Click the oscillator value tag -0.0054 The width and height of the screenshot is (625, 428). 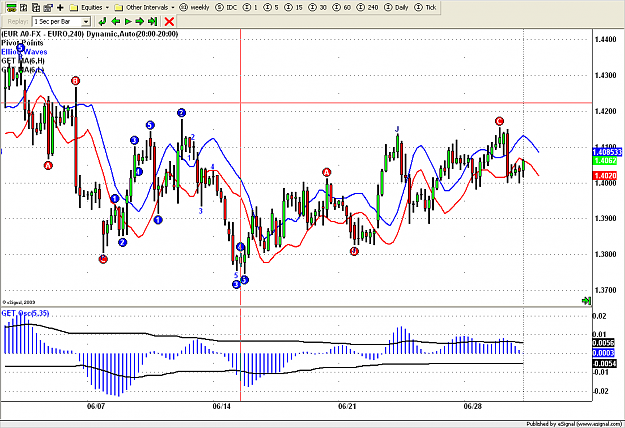604,363
